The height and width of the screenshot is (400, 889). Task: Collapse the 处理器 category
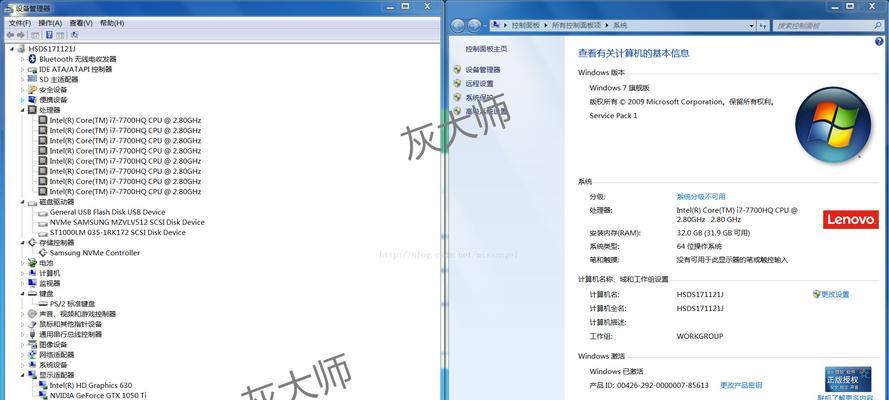23,110
